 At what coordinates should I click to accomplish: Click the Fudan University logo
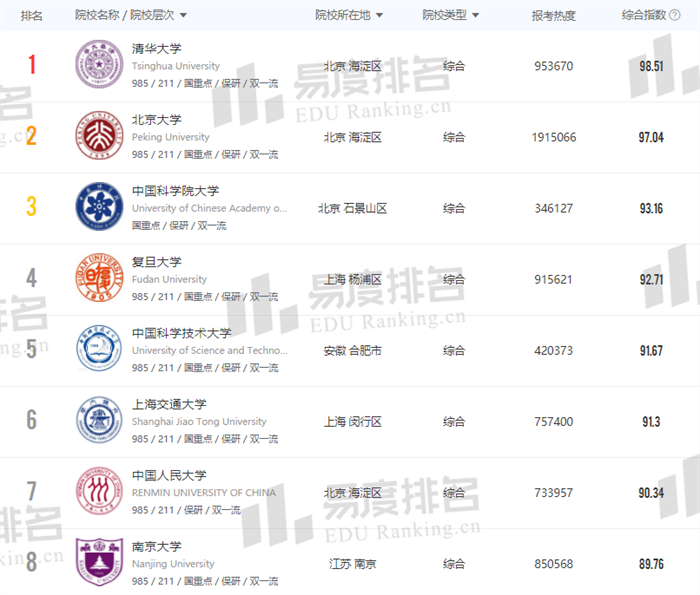coord(99,278)
